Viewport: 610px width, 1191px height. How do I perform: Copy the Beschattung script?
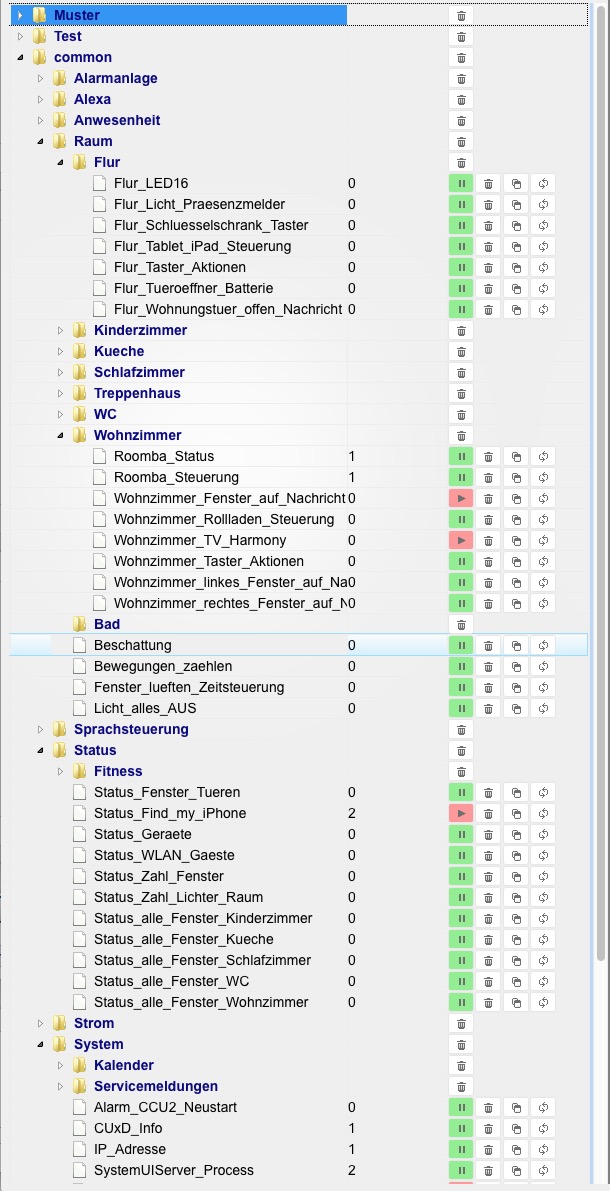516,646
